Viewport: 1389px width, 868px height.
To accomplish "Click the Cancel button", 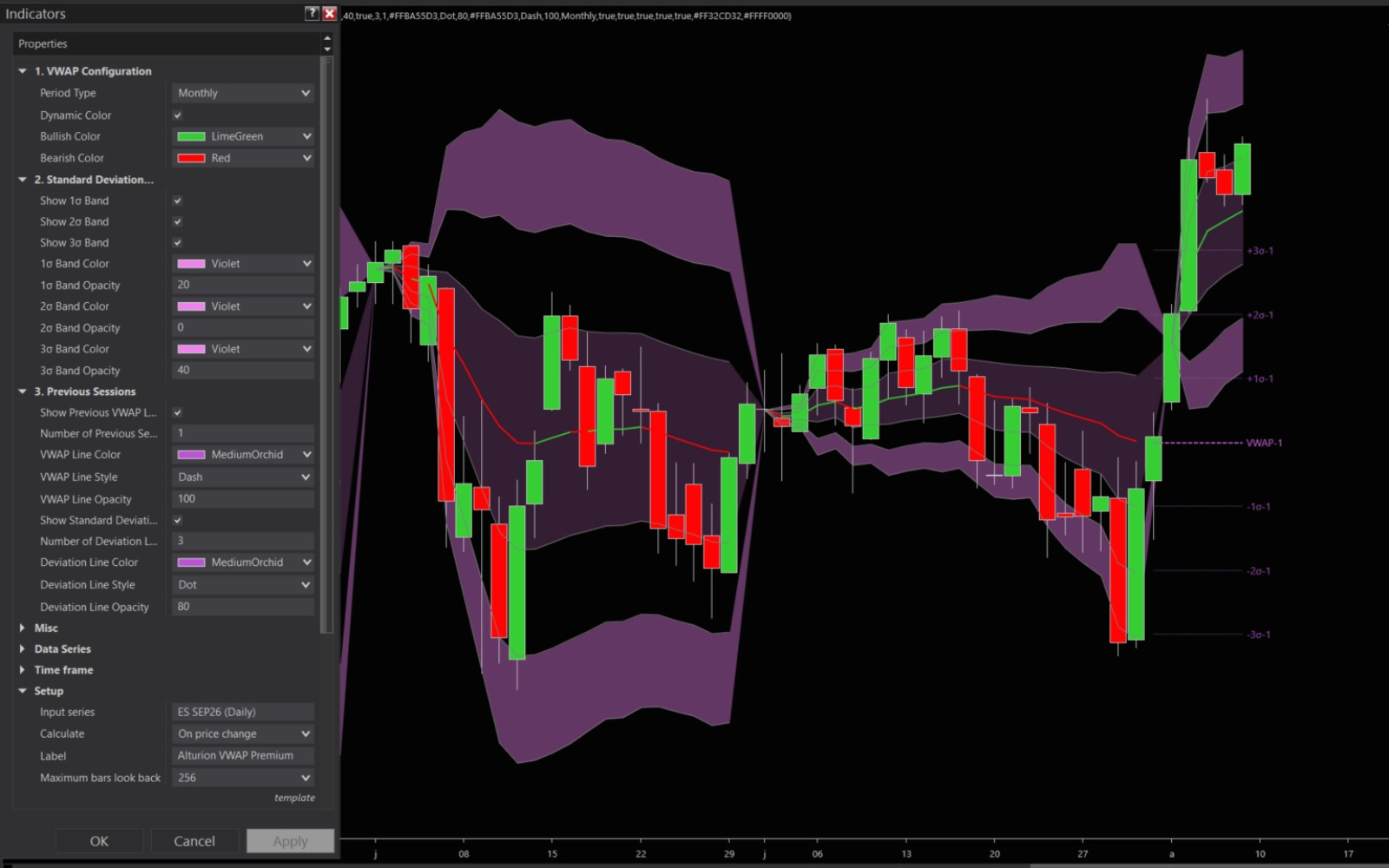I will [x=194, y=841].
